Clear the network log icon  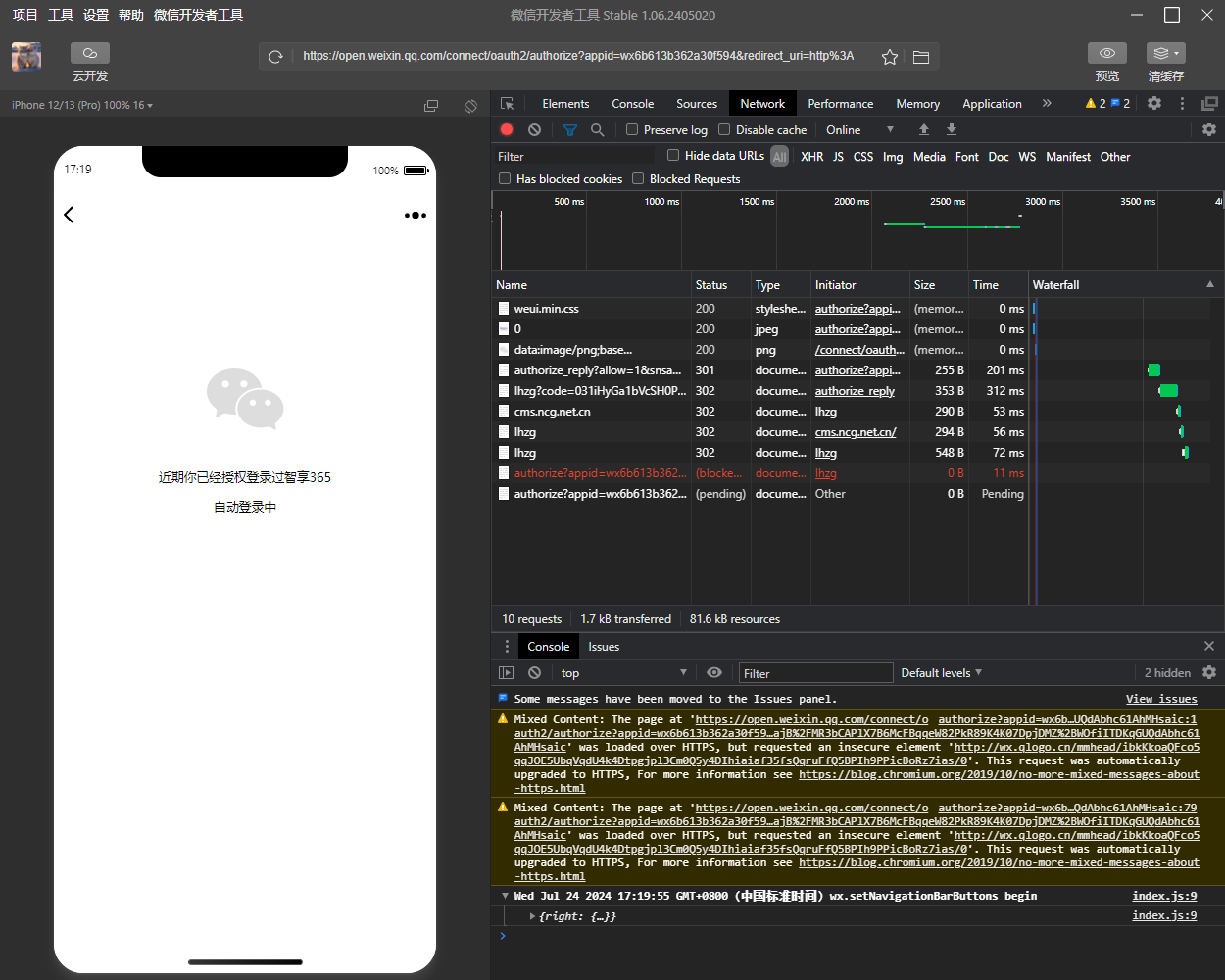coord(534,129)
